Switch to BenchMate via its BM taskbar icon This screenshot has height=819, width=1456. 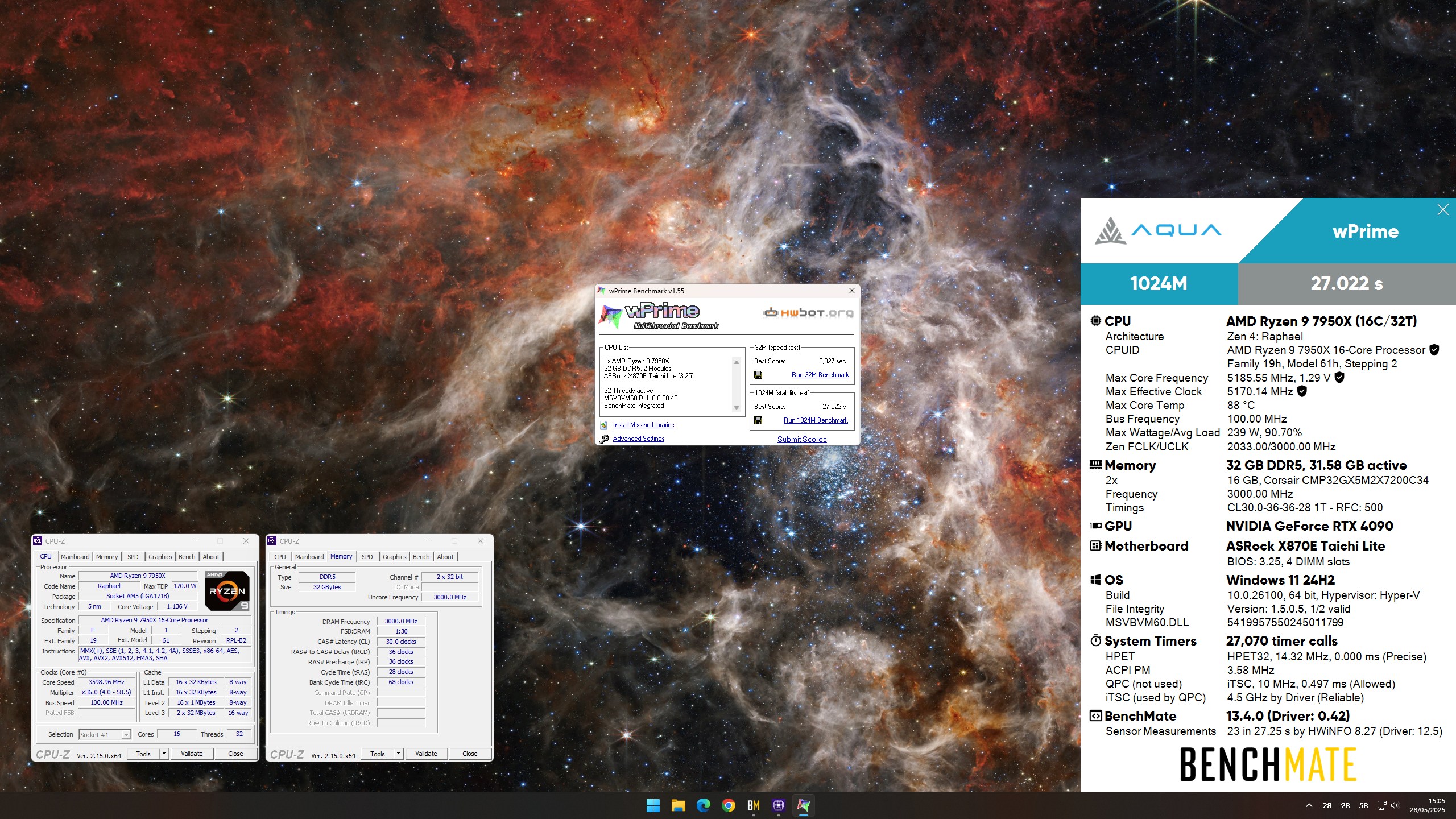click(753, 805)
